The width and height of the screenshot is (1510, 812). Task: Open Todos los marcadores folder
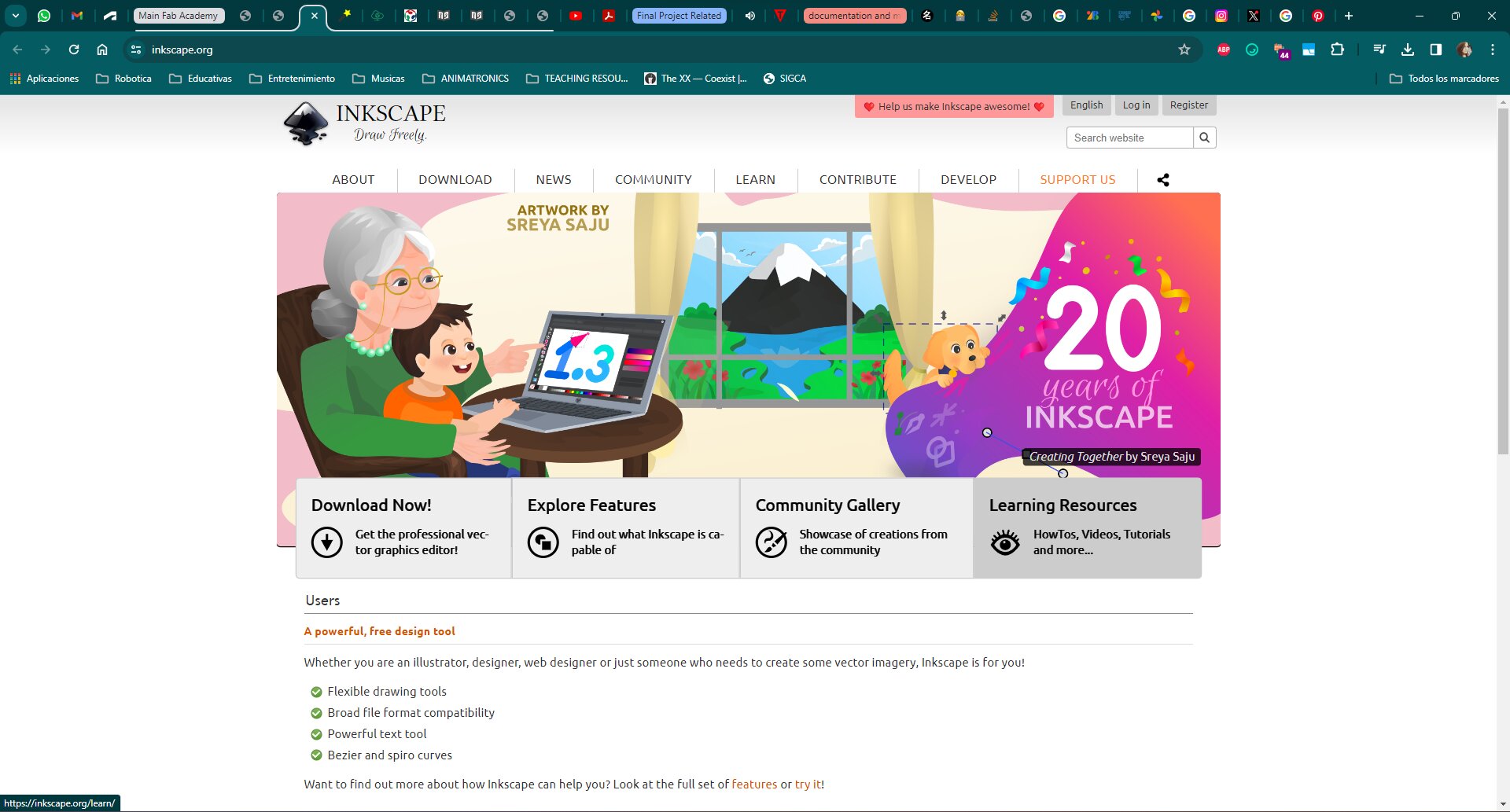1444,79
